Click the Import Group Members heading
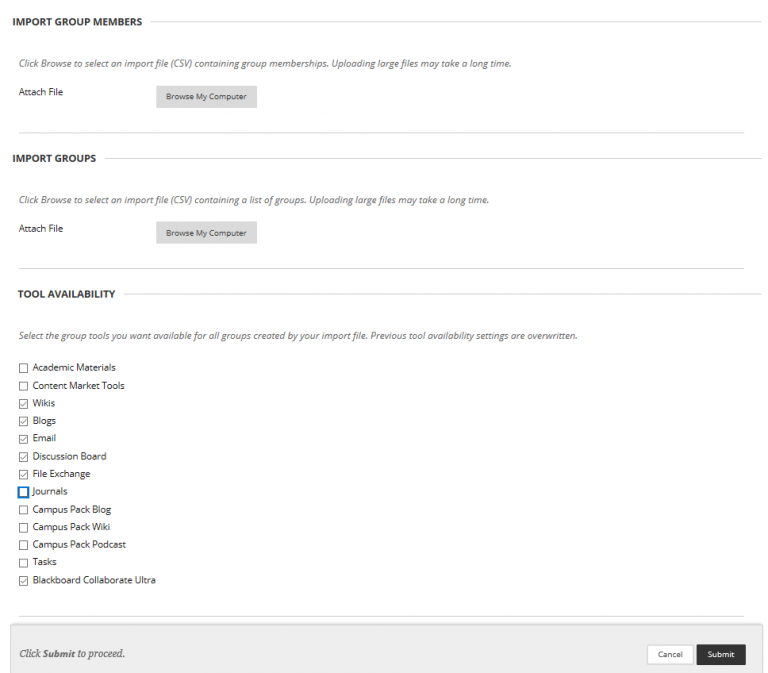768x673 pixels. (77, 22)
